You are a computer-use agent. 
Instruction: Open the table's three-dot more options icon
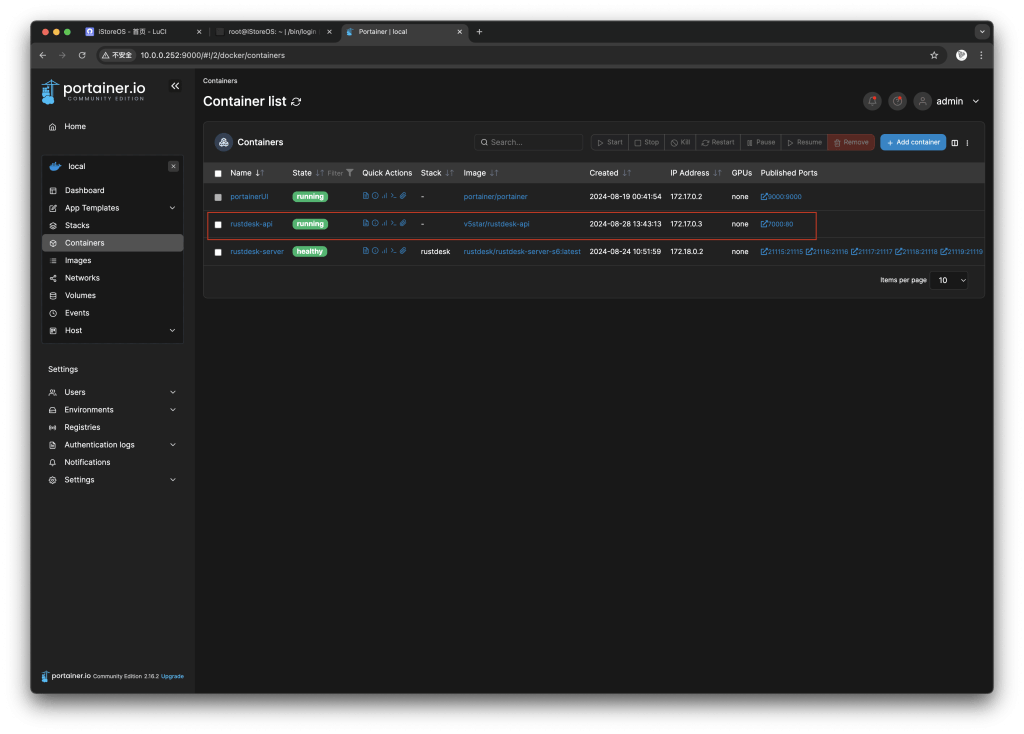pyautogui.click(x=967, y=143)
